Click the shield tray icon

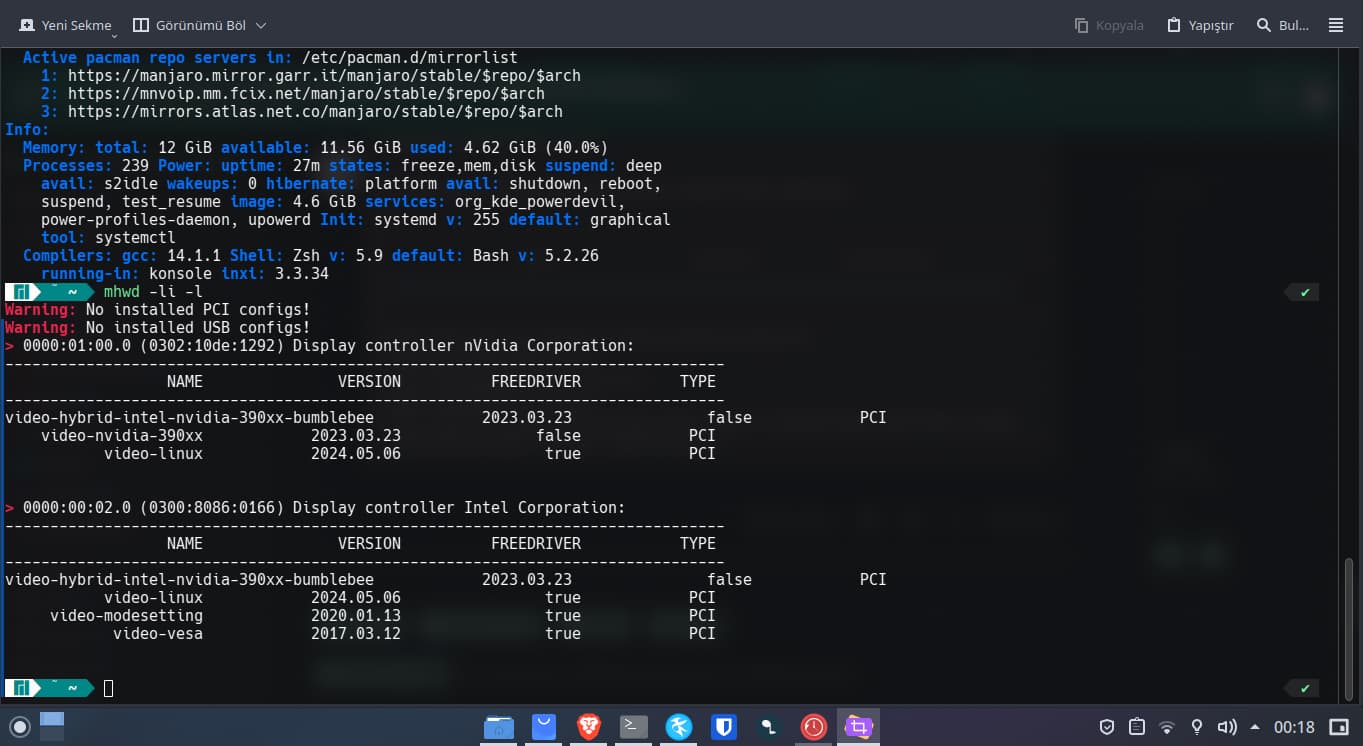(x=1106, y=727)
